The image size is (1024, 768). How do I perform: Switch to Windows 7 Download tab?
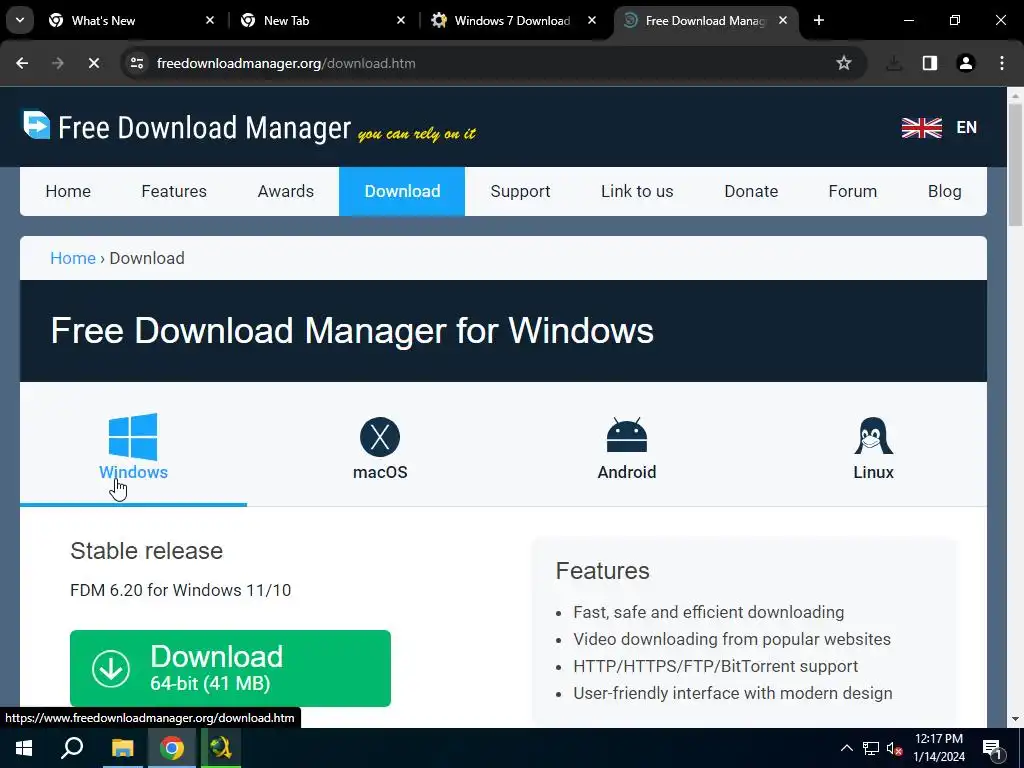coord(515,20)
